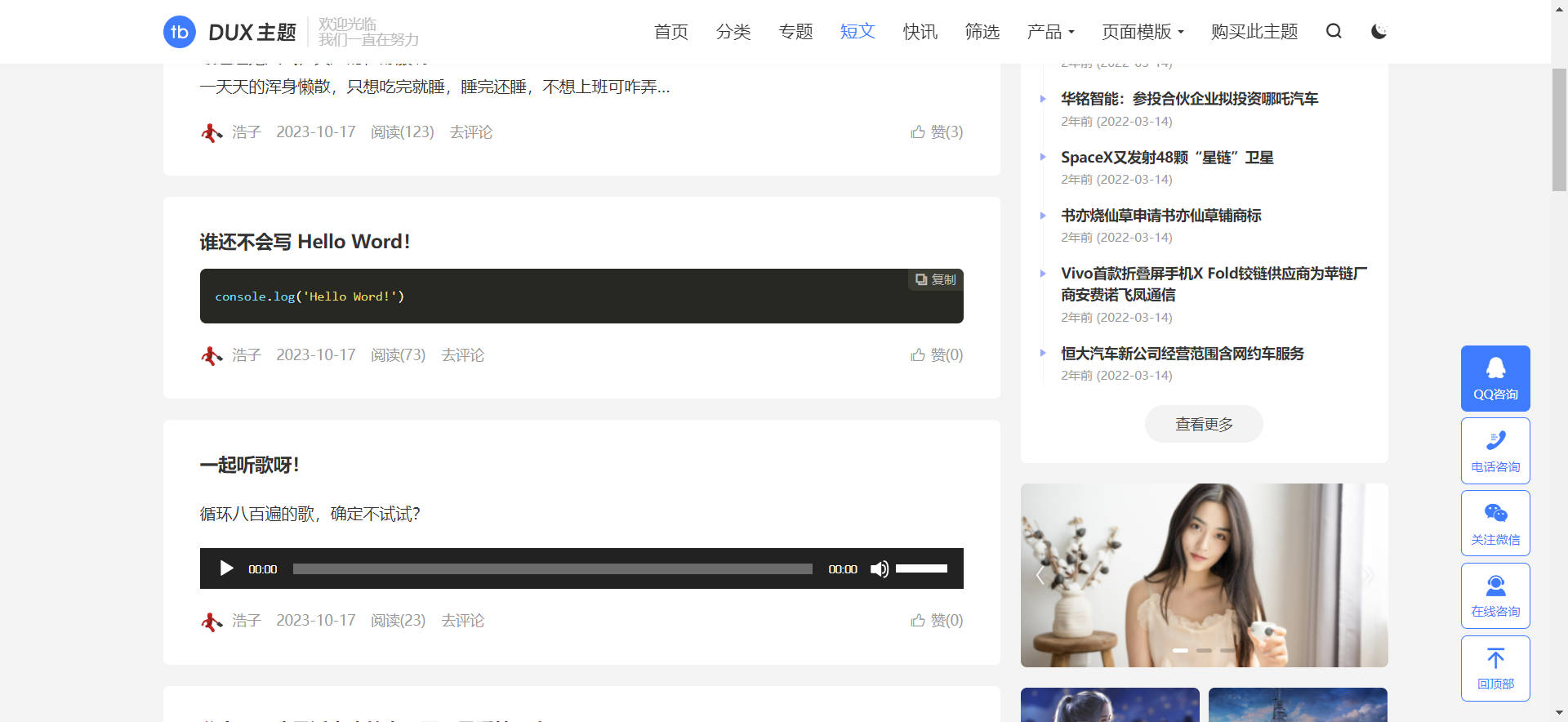Jump back using 回顶部 arrow icon
Image resolution: width=1568 pixels, height=722 pixels.
tap(1494, 659)
